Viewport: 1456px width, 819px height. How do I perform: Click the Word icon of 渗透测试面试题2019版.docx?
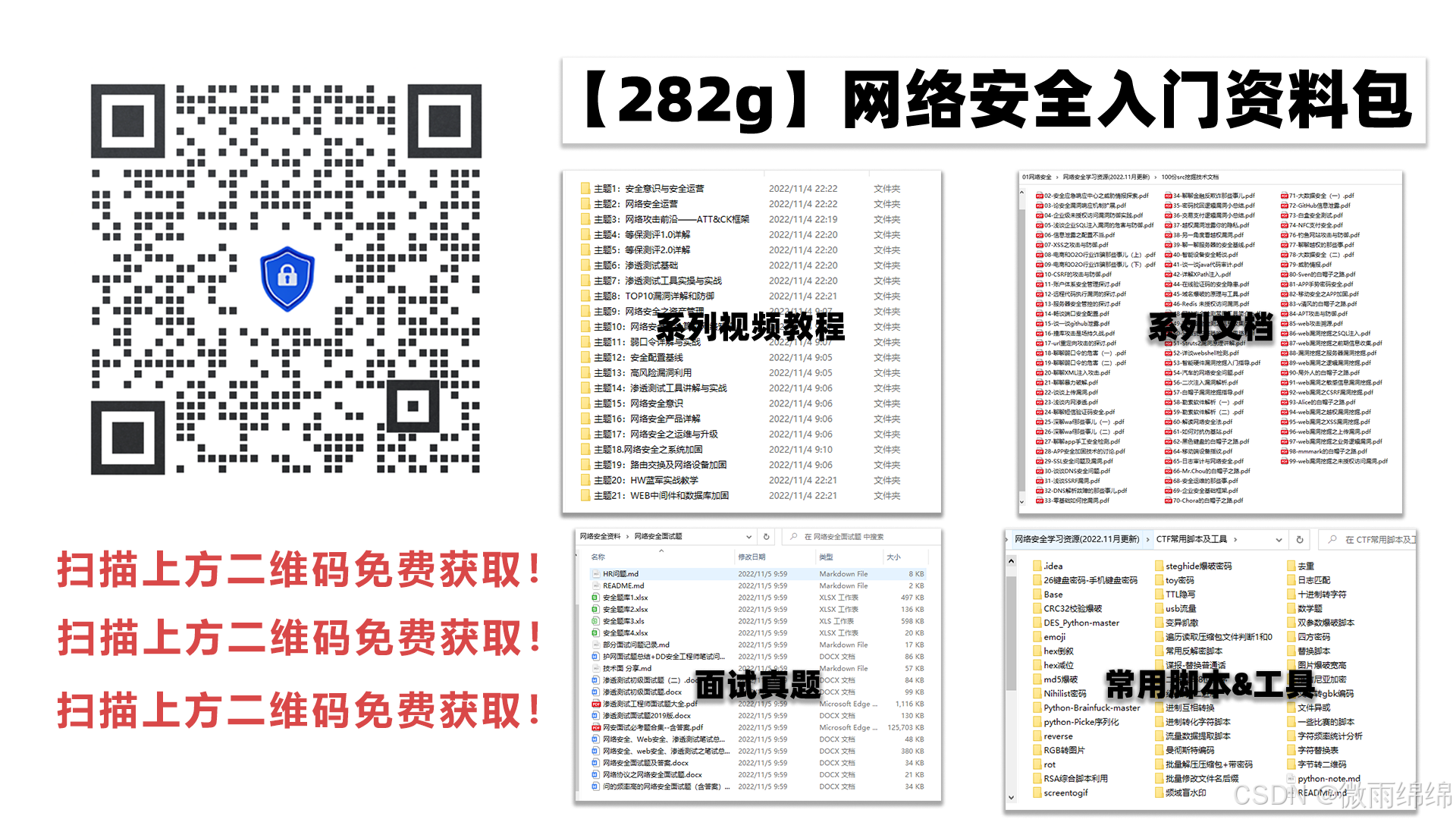(595, 716)
